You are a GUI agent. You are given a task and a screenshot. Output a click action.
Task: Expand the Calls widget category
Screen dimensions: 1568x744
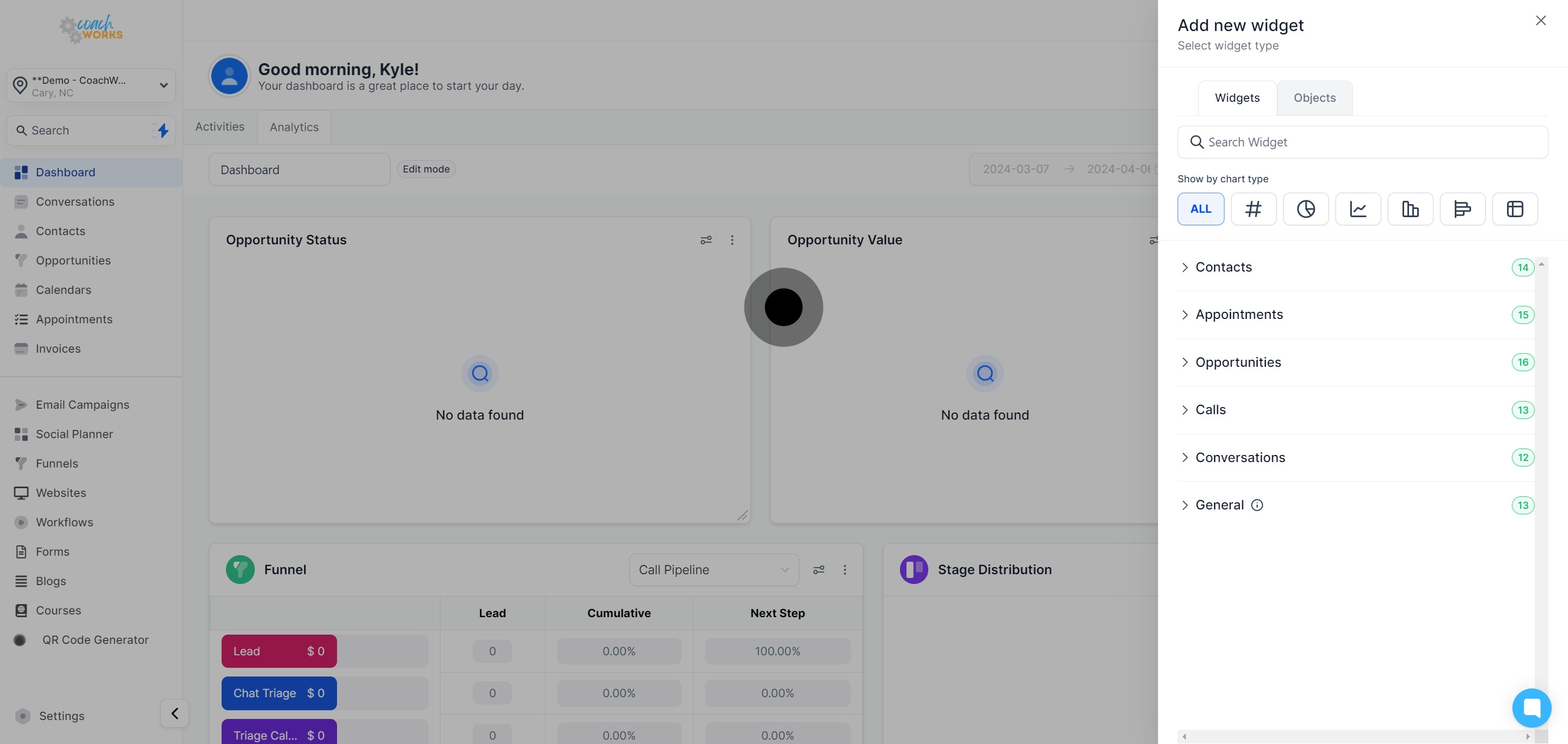[1210, 409]
